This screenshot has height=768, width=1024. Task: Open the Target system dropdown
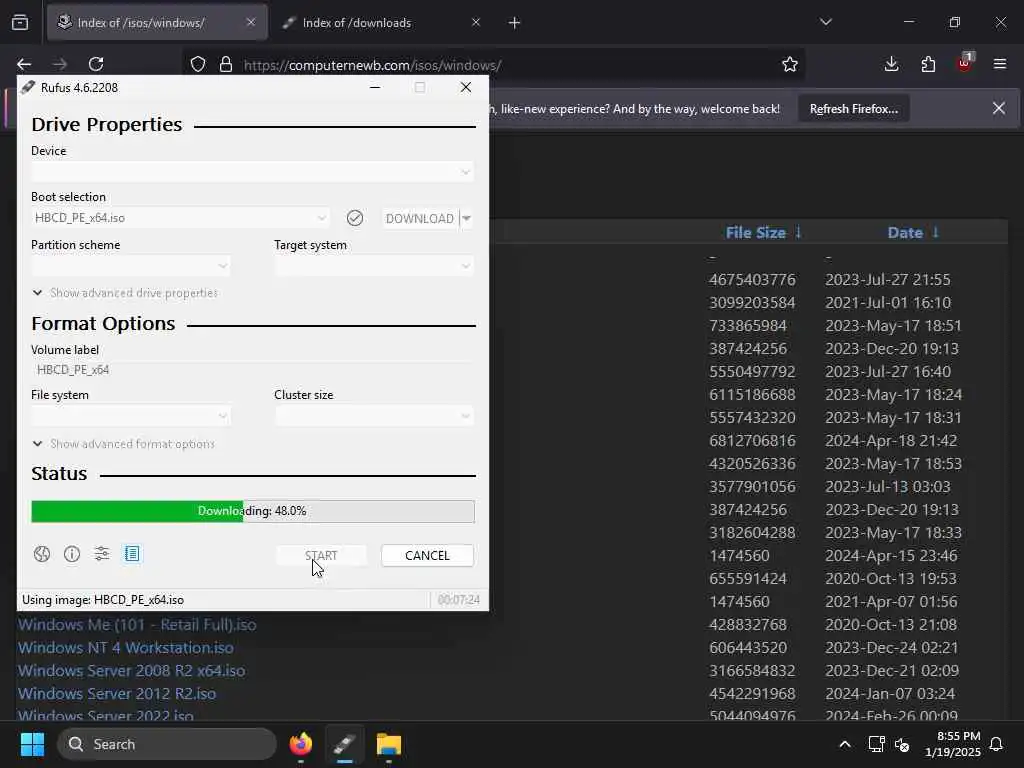pos(374,266)
